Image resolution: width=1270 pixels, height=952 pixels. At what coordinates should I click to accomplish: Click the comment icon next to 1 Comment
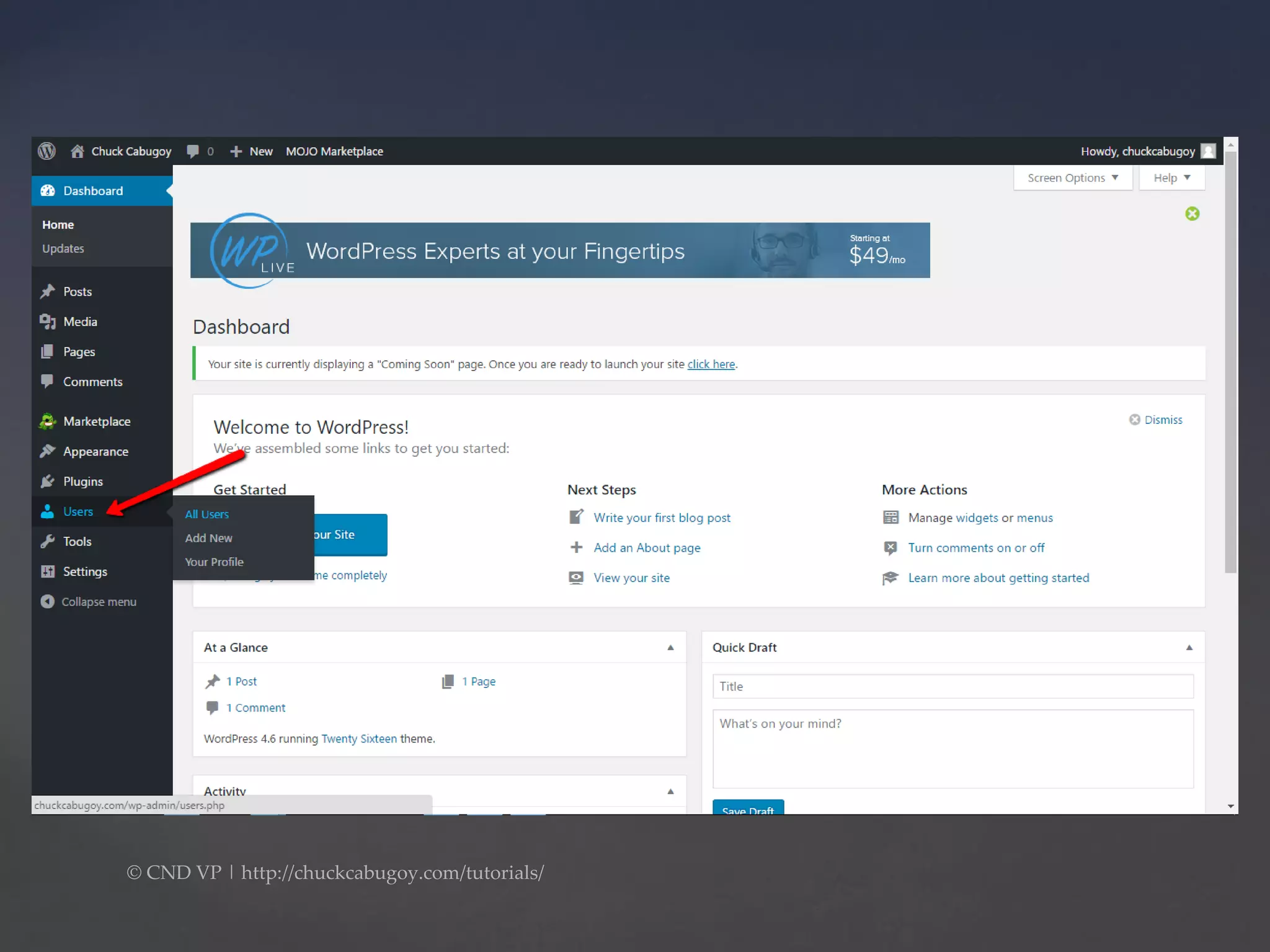[212, 707]
